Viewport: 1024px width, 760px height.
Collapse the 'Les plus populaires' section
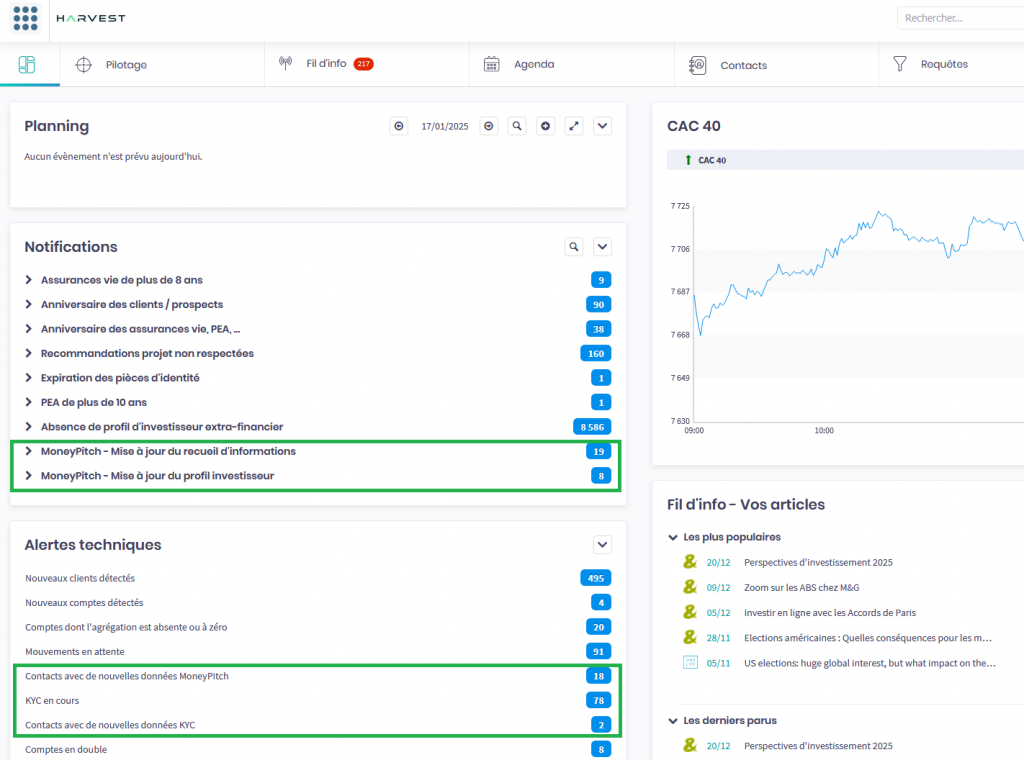pyautogui.click(x=673, y=537)
